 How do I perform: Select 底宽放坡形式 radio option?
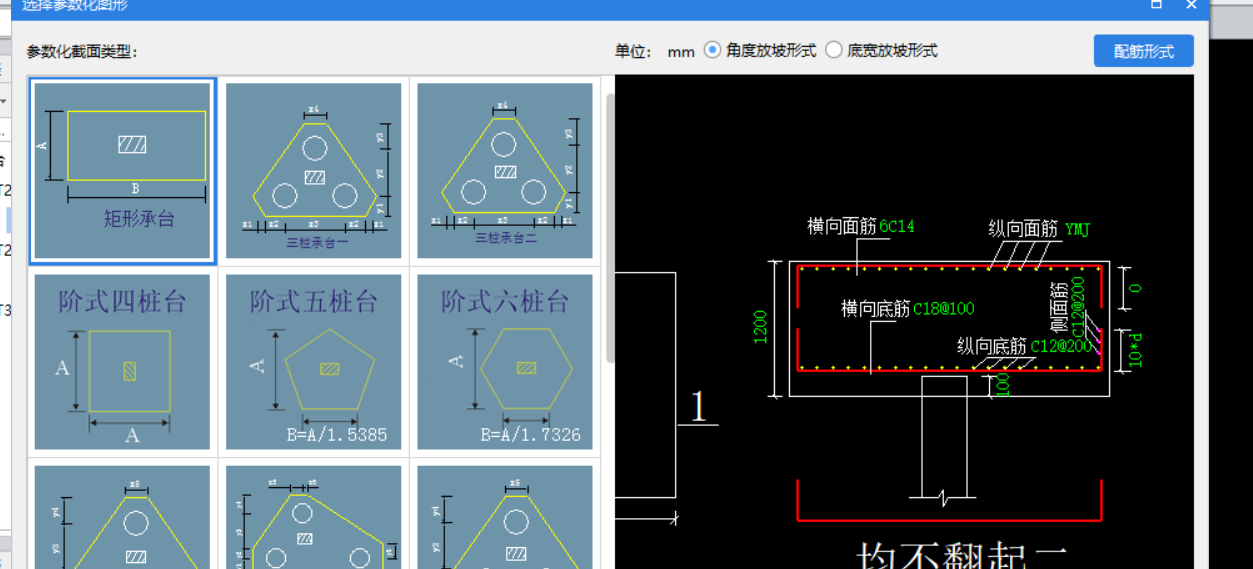click(881, 50)
